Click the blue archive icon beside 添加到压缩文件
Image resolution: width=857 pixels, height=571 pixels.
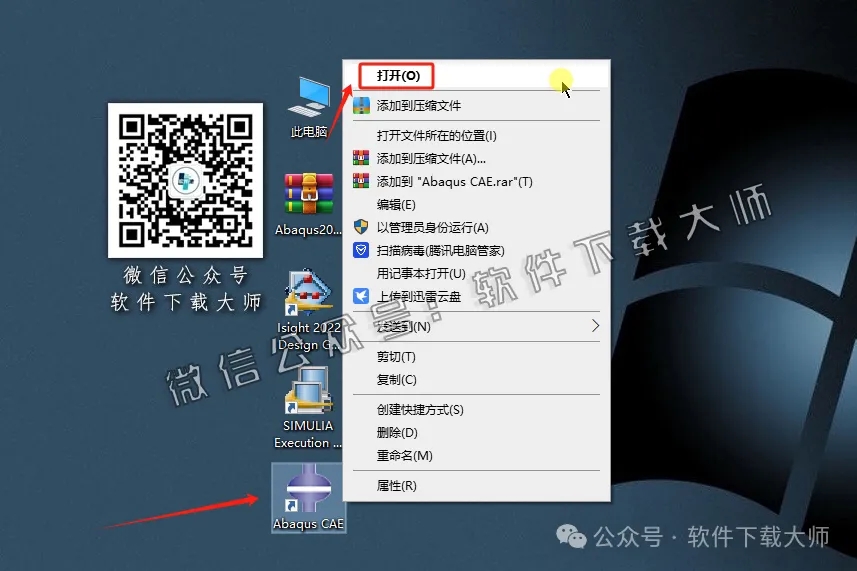(x=361, y=105)
